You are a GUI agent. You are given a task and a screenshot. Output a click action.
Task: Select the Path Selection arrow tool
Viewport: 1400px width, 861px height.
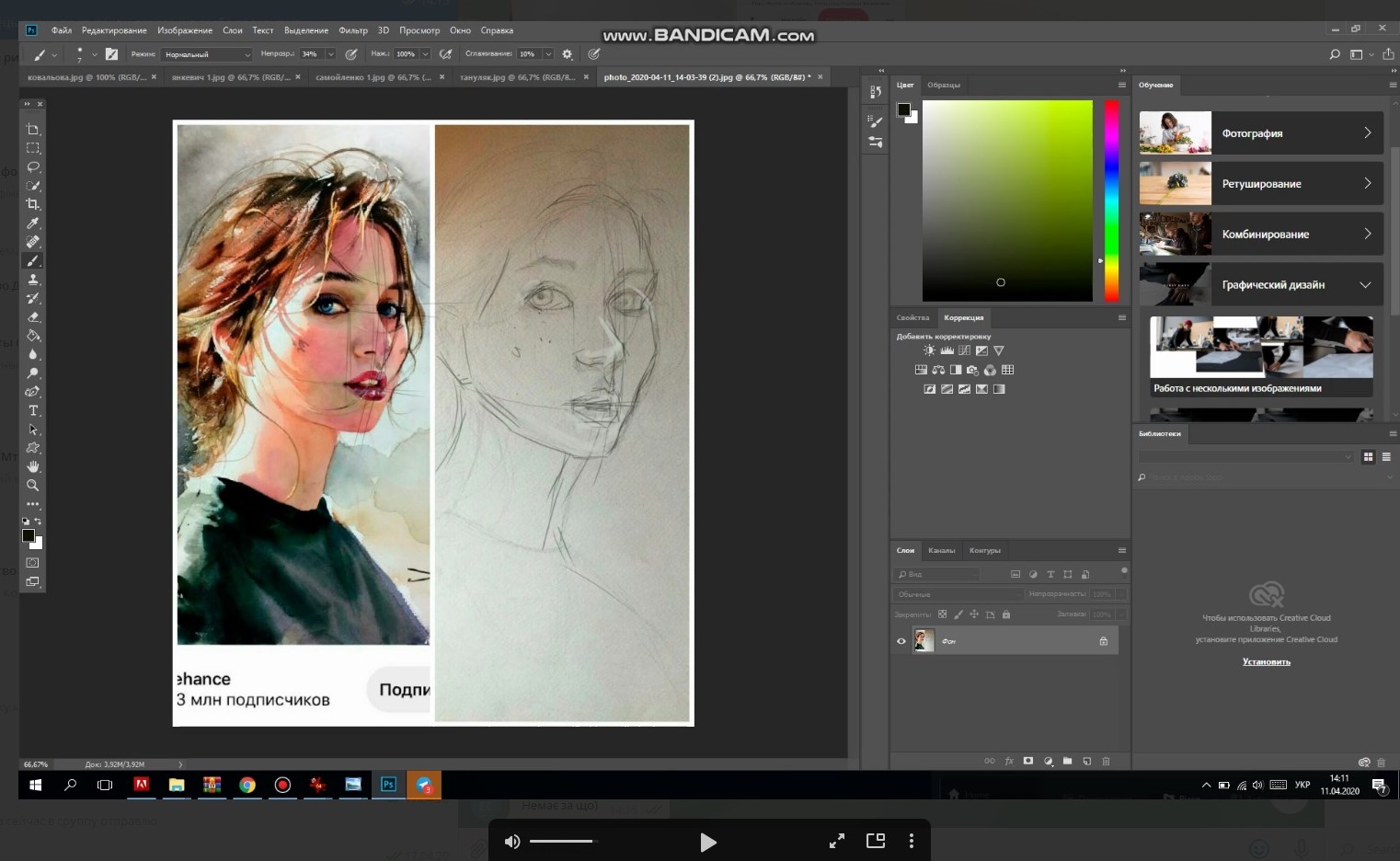tap(33, 430)
